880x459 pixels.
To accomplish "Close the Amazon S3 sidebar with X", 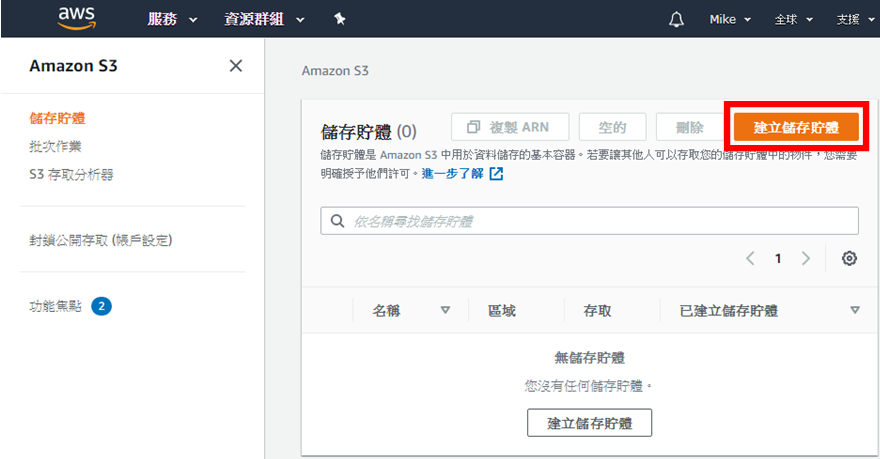I will point(236,66).
